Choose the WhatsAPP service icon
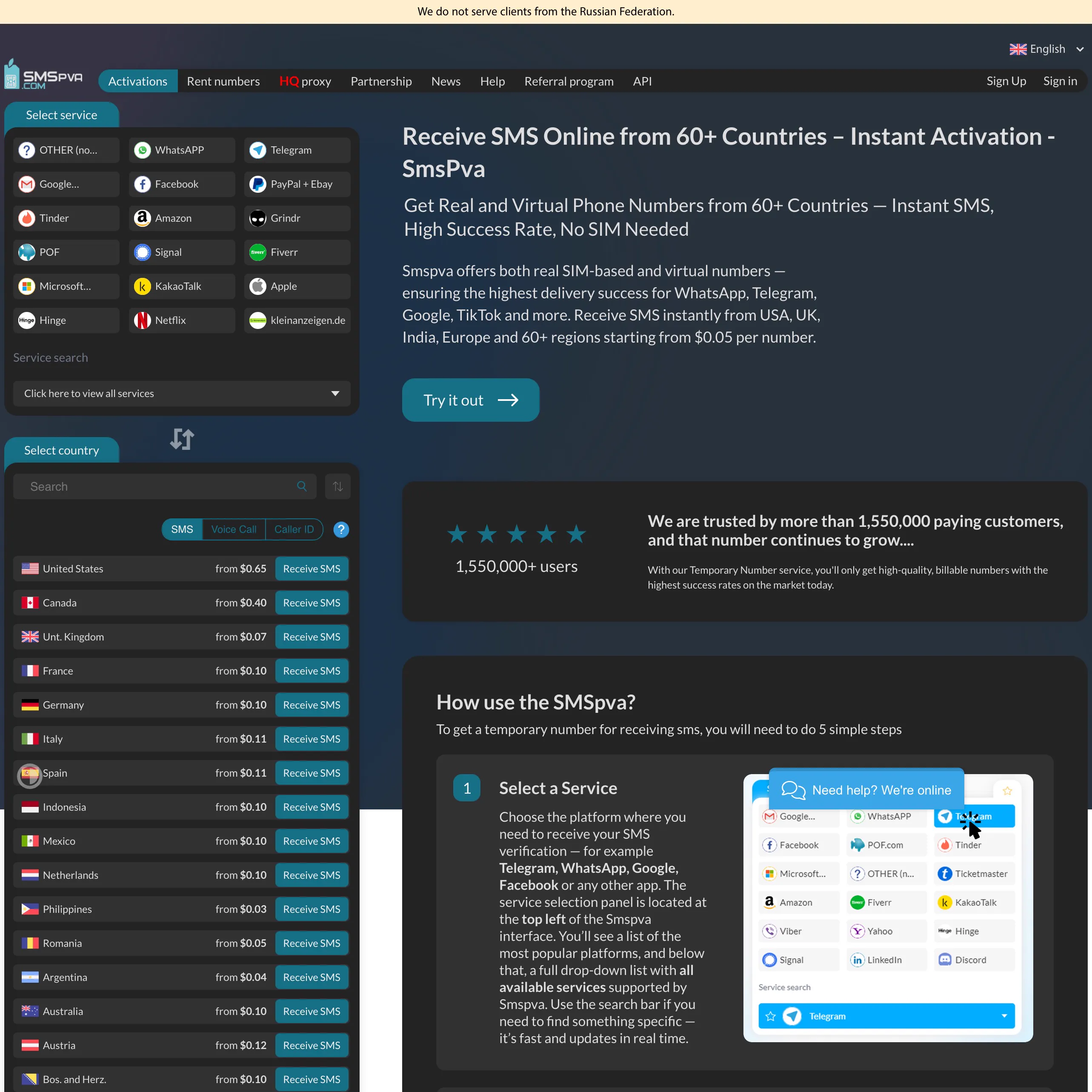 [x=143, y=150]
